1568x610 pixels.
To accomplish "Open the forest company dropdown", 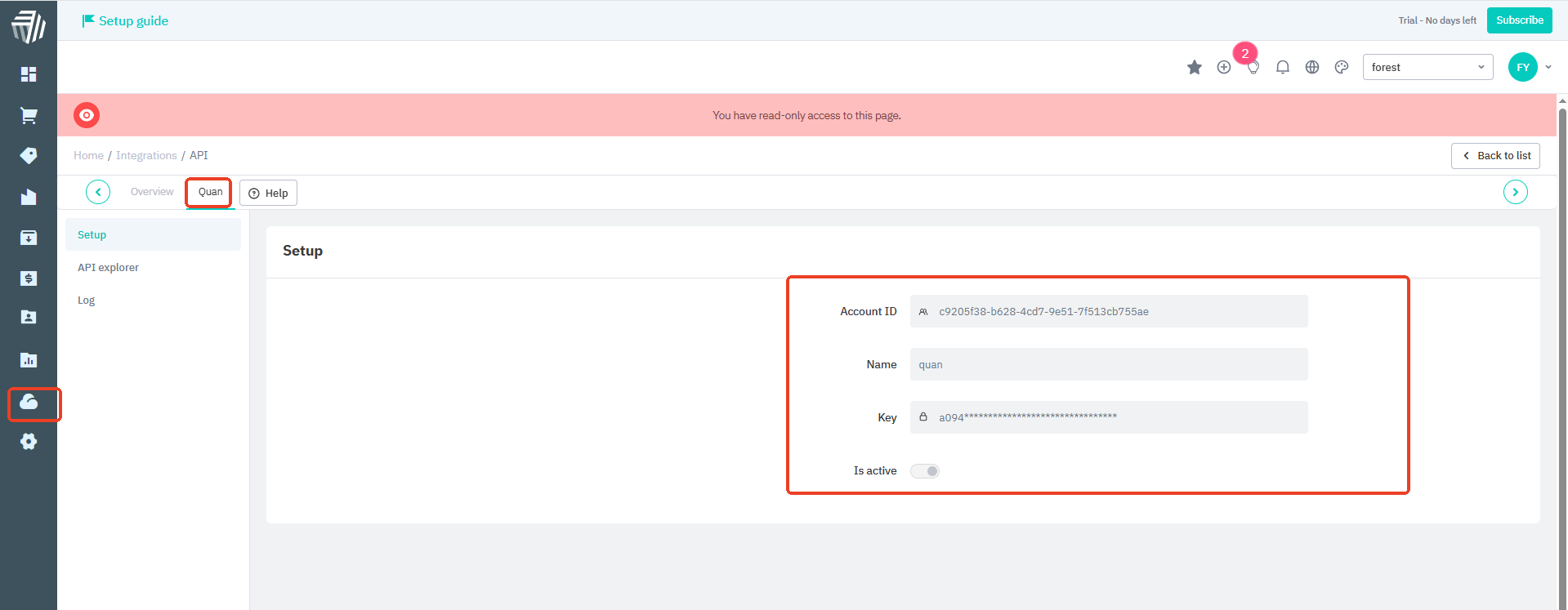I will (1427, 67).
